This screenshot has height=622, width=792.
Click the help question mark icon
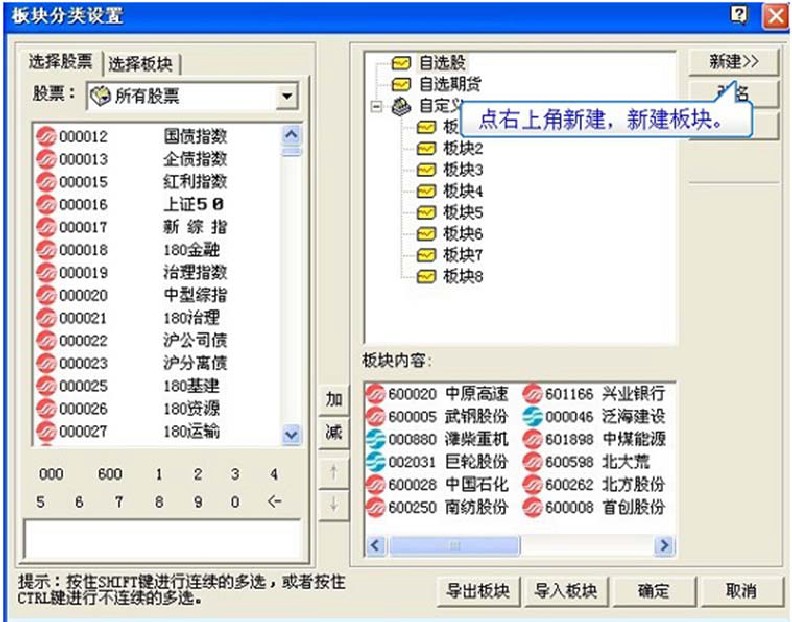[x=740, y=15]
